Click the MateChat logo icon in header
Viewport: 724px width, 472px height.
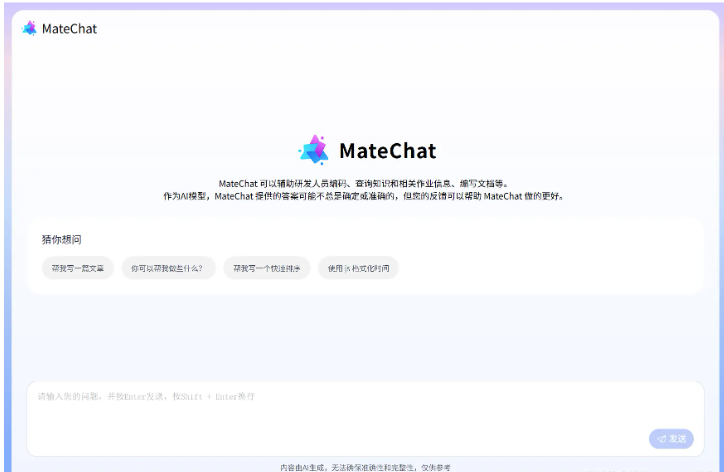pos(29,29)
